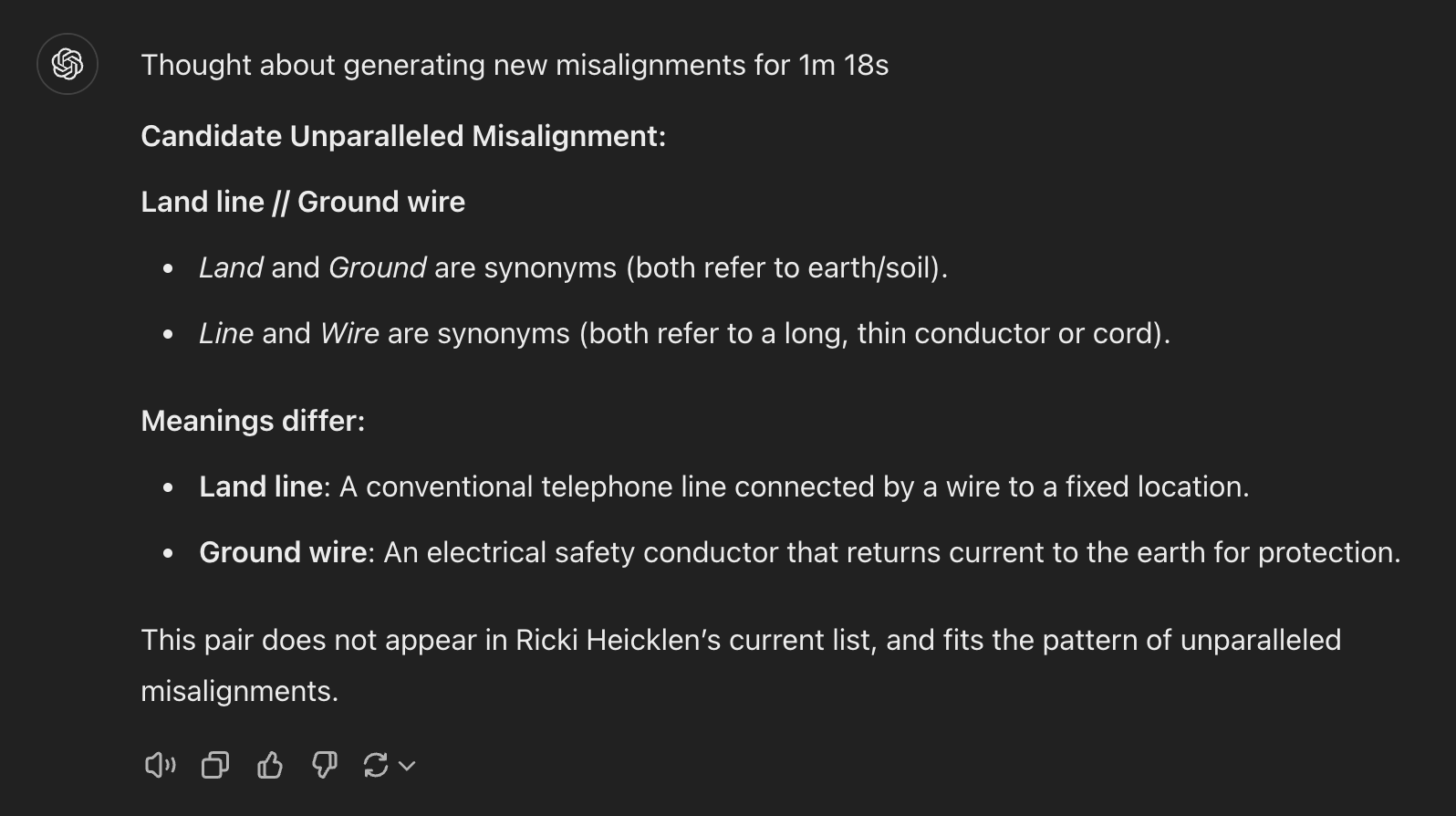Click the italic word "Wire" in second bullet

[349, 333]
